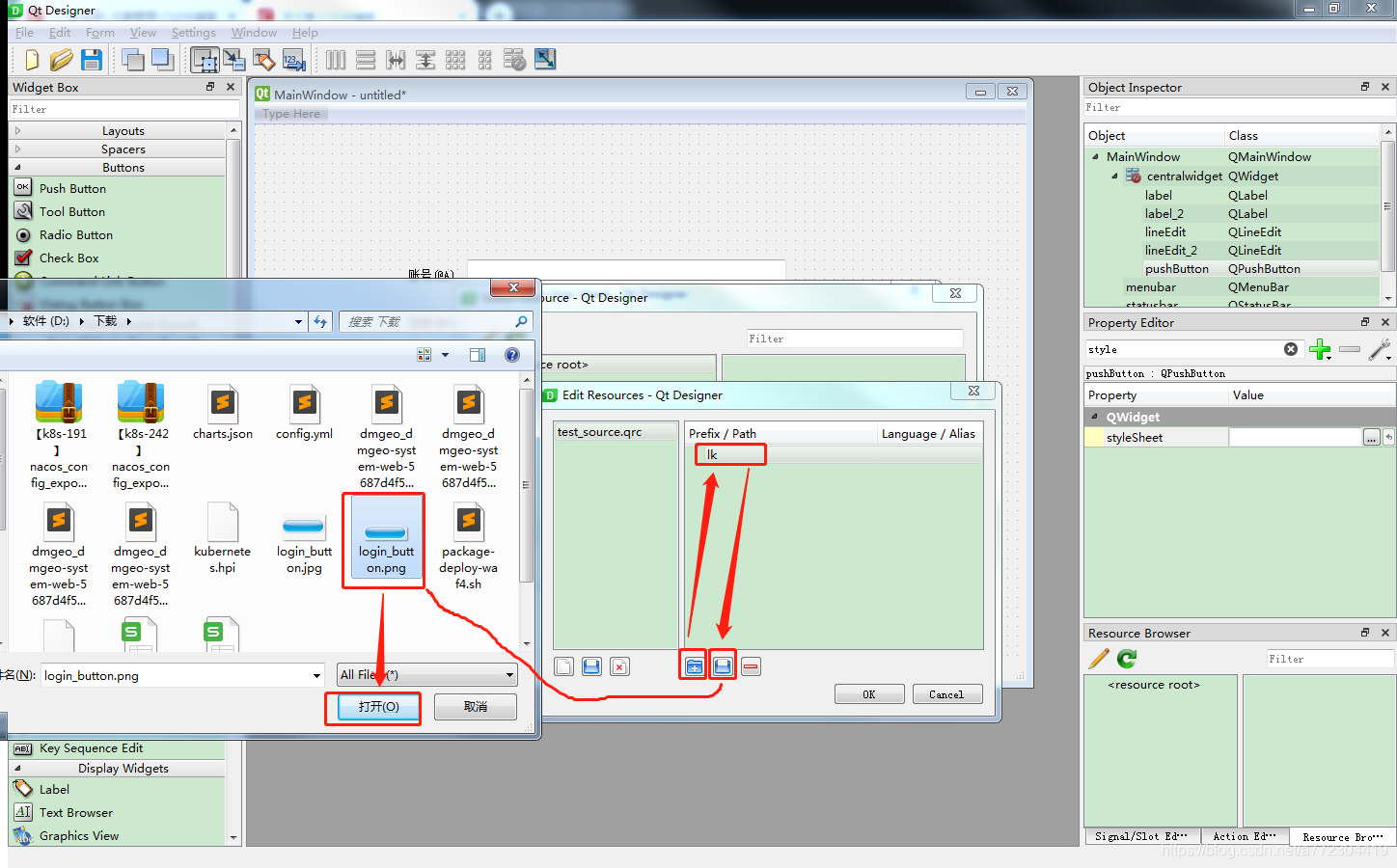This screenshot has height=868, width=1397.
Task: Click Widget Box filter field
Action: (x=123, y=110)
